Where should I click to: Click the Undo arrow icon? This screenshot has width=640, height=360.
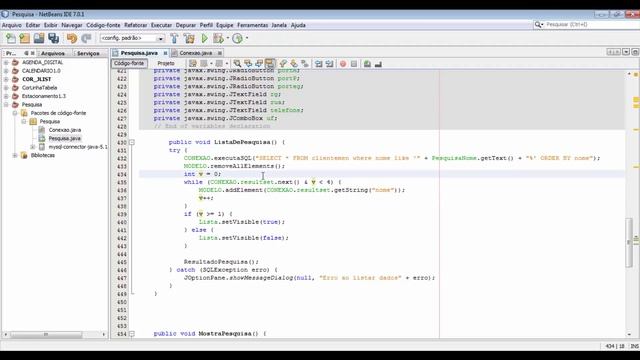click(x=72, y=38)
